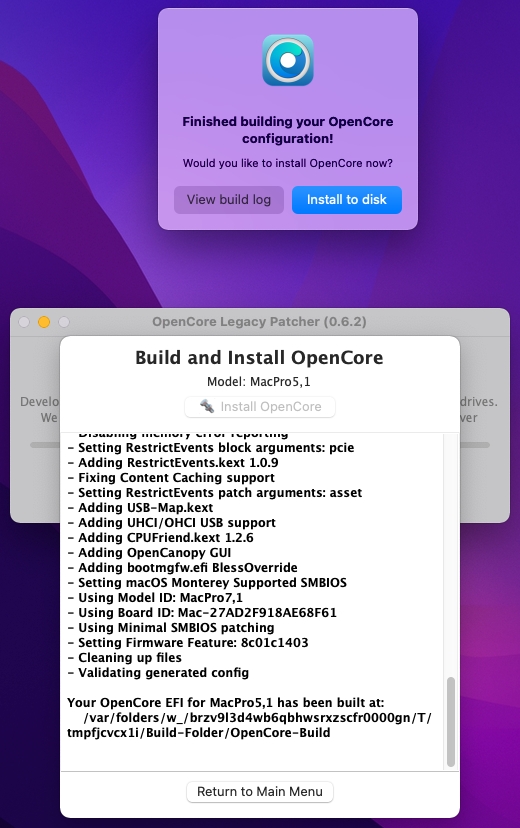Click 'Your OpenCore EFI for MacPro5,1 has been built at:'
The height and width of the screenshot is (828, 520).
[225, 703]
